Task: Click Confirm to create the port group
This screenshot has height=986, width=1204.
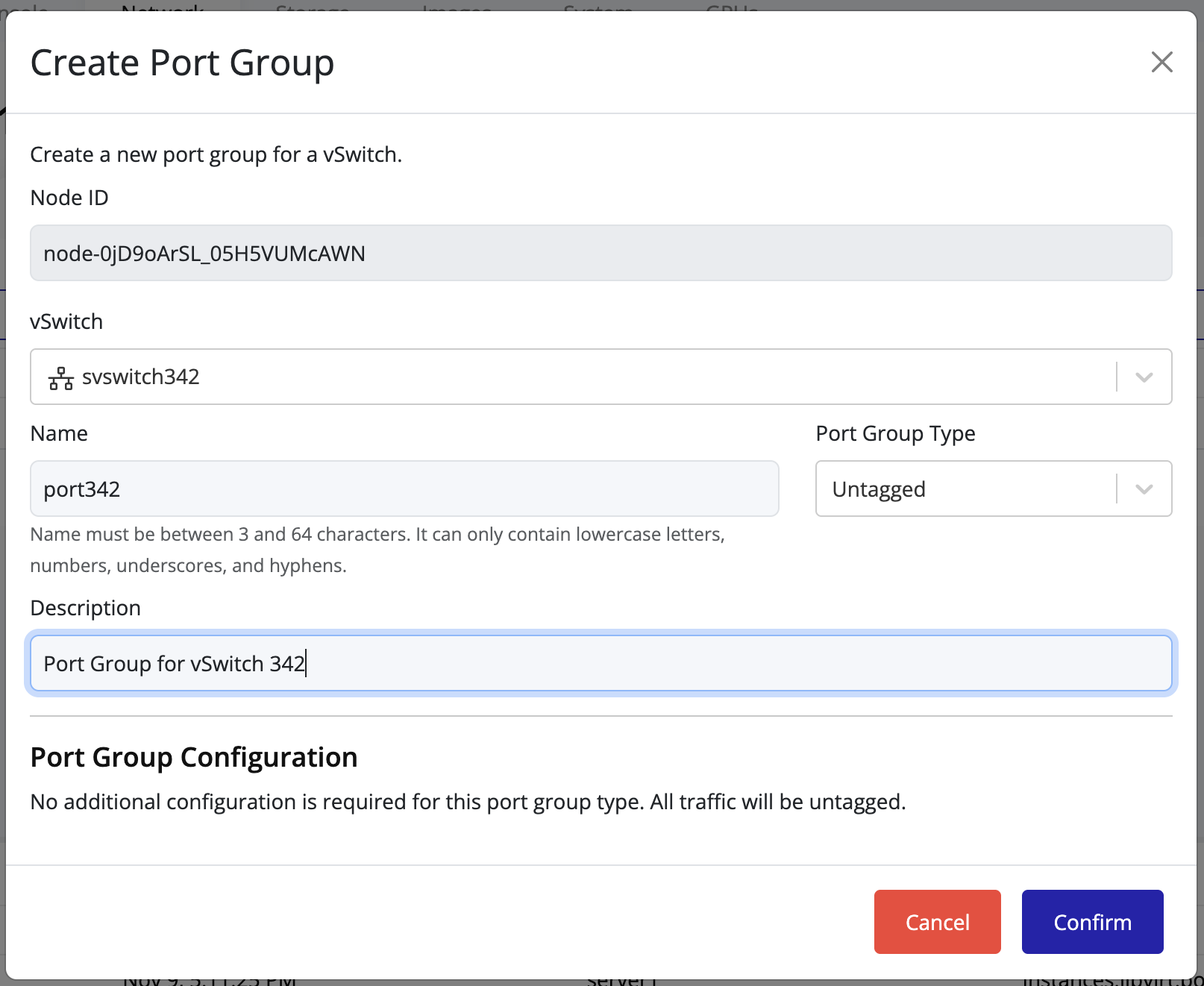Action: pyautogui.click(x=1092, y=922)
